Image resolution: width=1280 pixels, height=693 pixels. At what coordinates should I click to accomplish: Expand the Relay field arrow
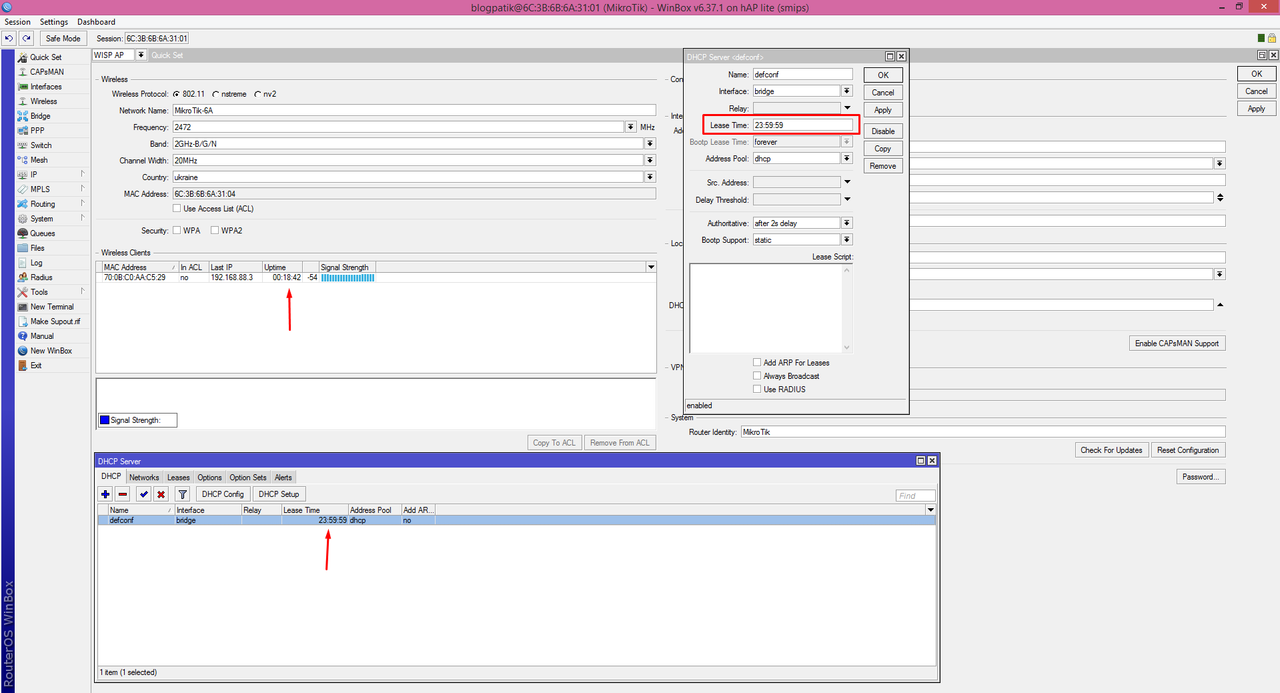click(x=847, y=108)
